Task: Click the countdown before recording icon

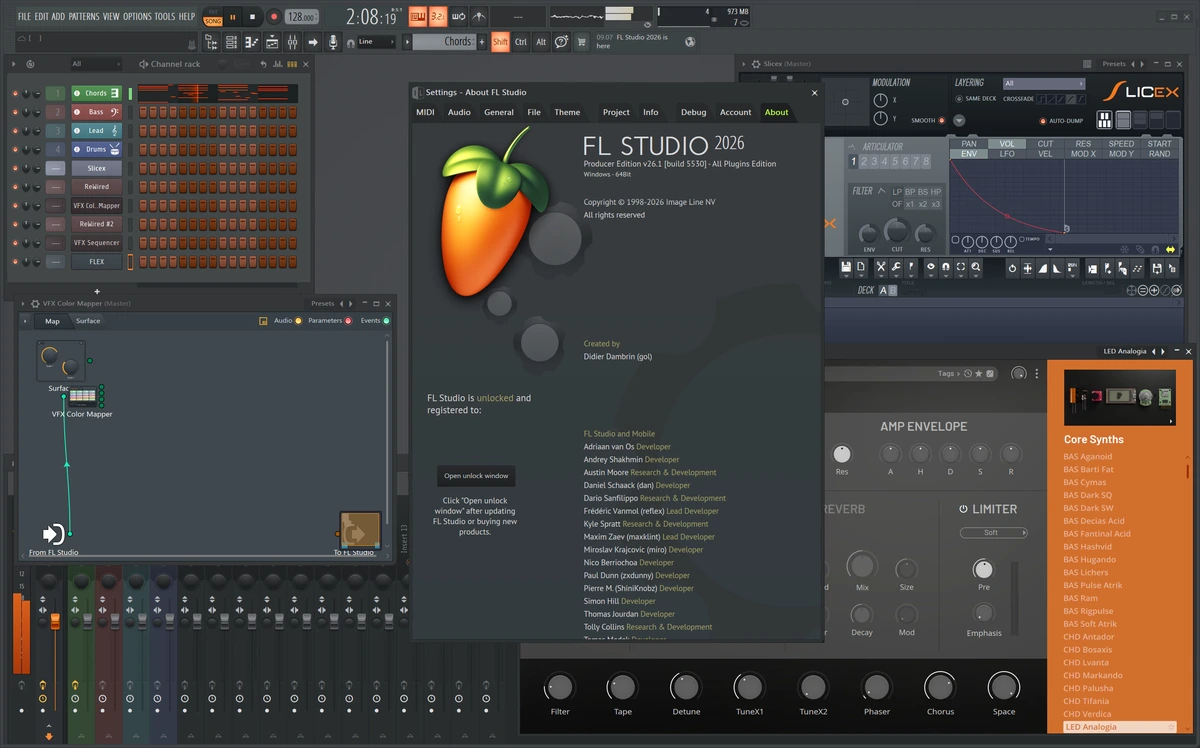Action: [438, 17]
